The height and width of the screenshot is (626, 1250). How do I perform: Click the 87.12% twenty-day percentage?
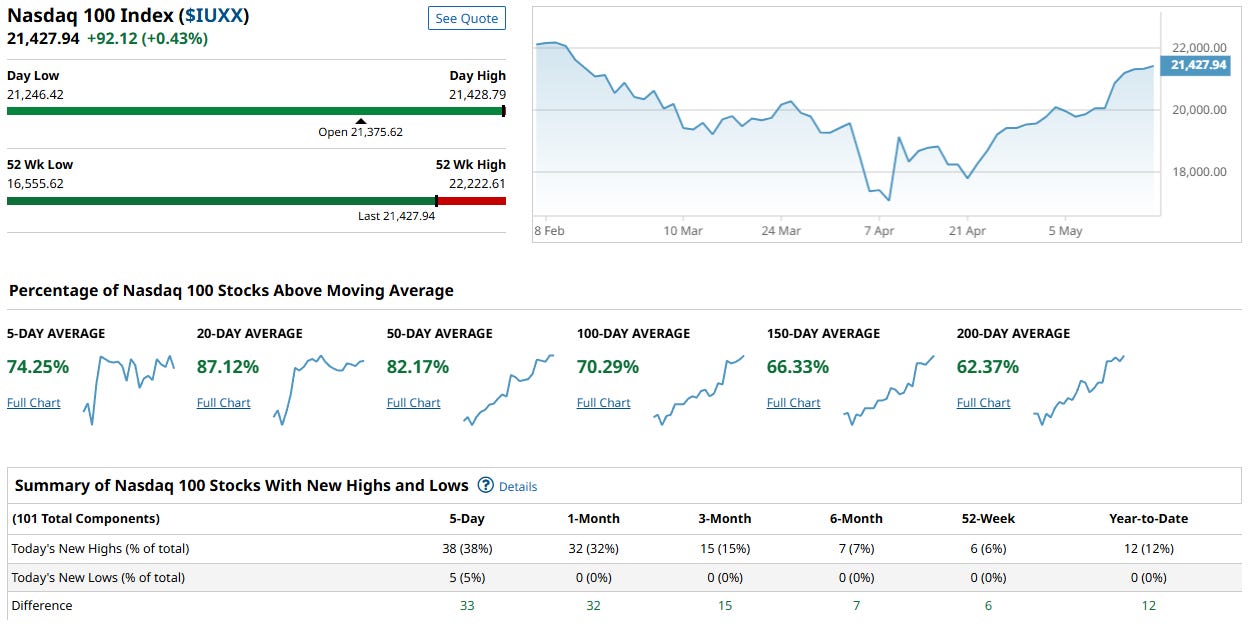(228, 367)
